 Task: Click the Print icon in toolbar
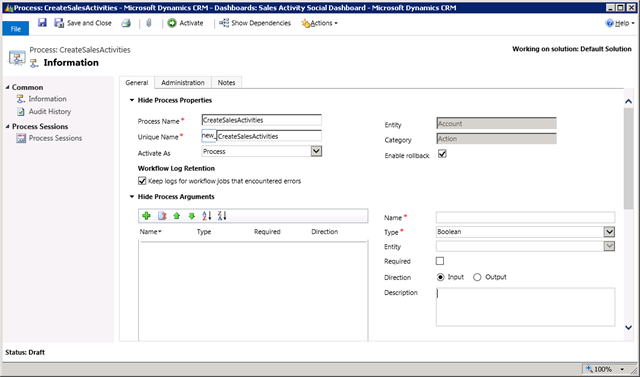click(x=126, y=23)
